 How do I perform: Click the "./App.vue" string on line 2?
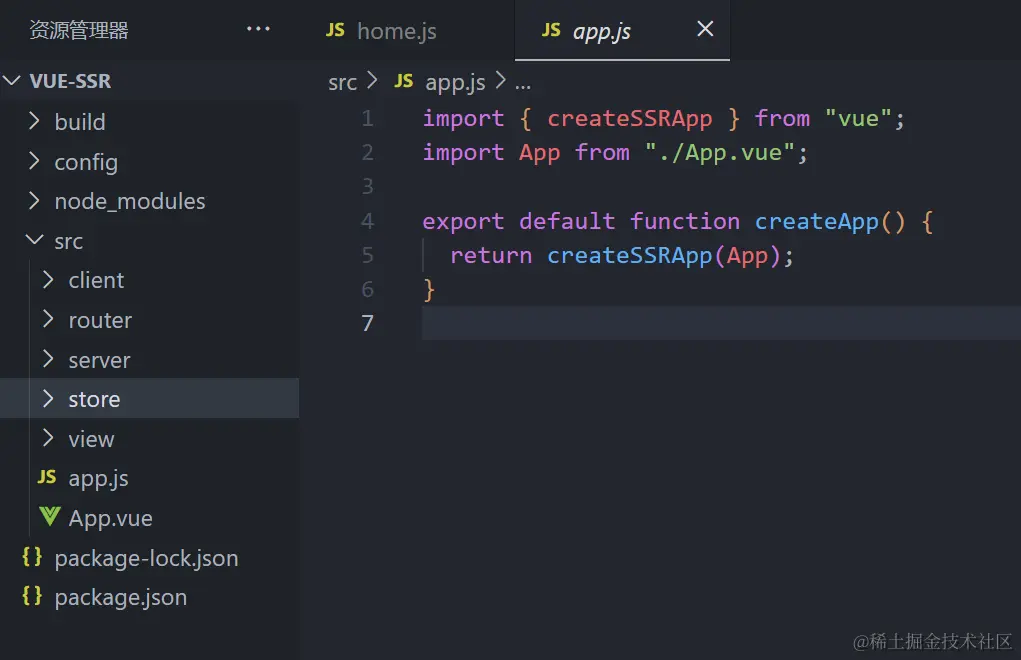tap(720, 153)
